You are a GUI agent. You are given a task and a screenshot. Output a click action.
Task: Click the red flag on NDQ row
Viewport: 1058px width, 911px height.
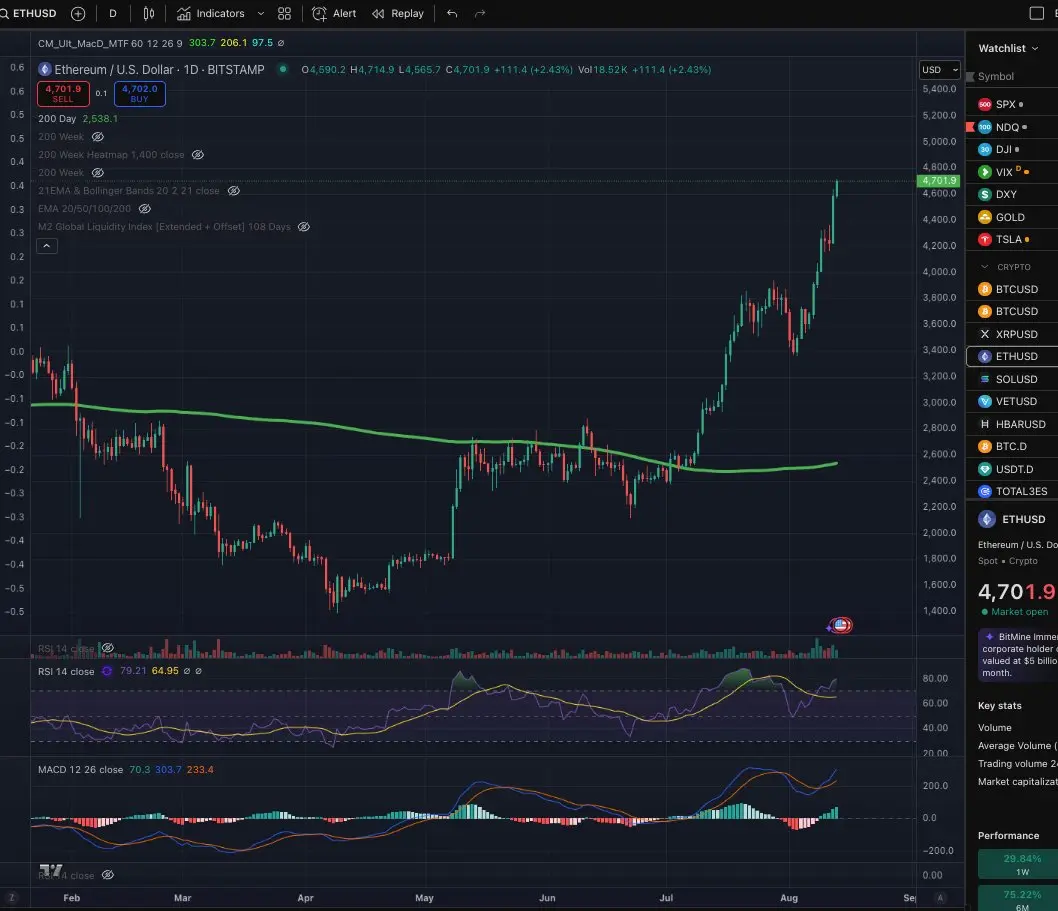(970, 127)
